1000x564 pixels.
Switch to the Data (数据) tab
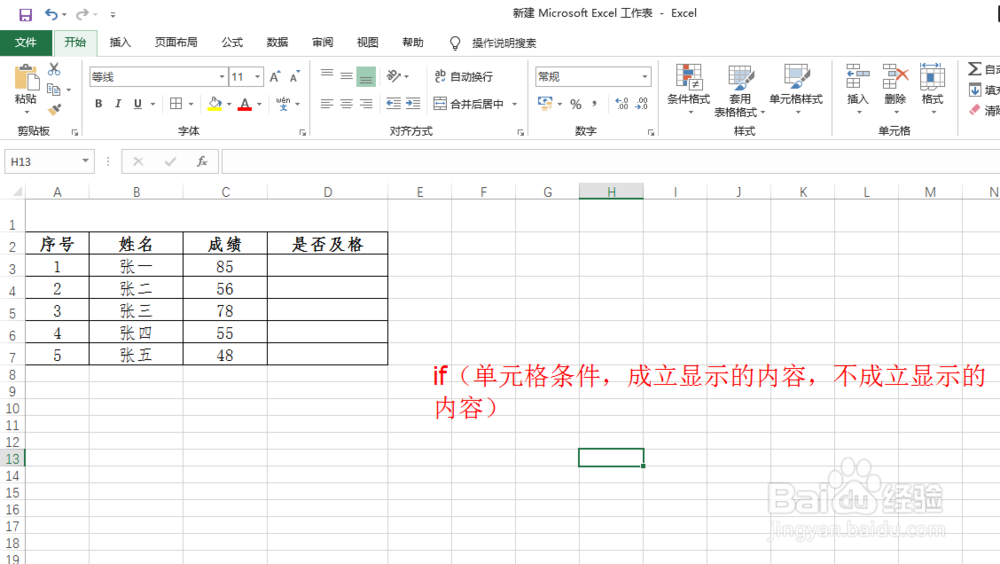click(277, 42)
